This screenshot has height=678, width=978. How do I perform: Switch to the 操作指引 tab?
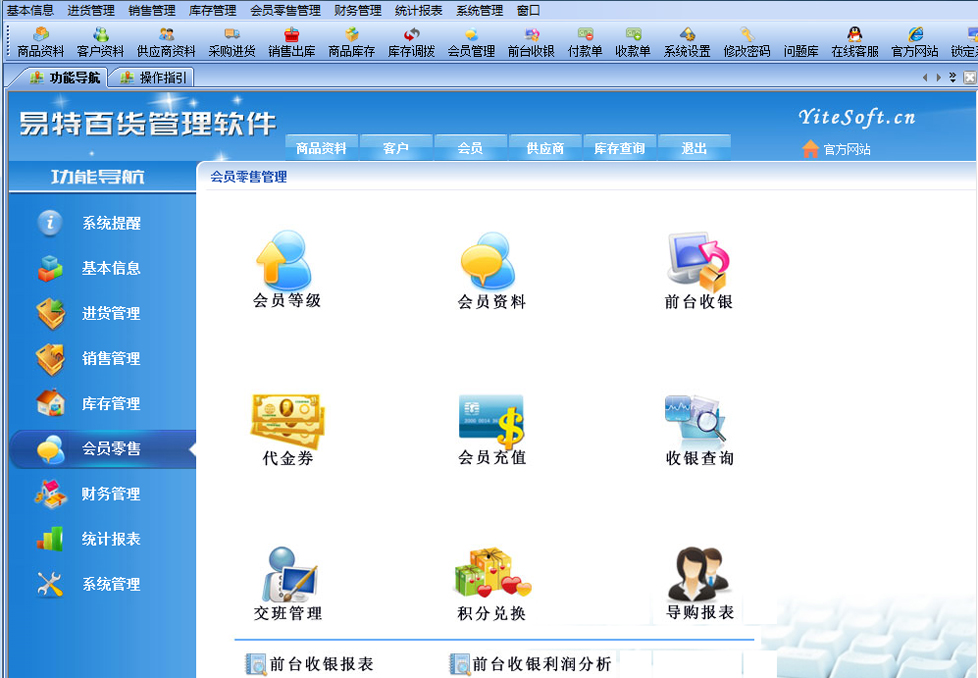point(152,77)
